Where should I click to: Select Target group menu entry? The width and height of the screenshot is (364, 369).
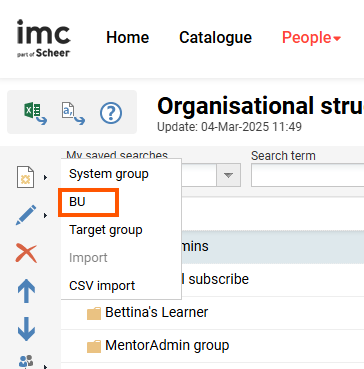coord(106,230)
